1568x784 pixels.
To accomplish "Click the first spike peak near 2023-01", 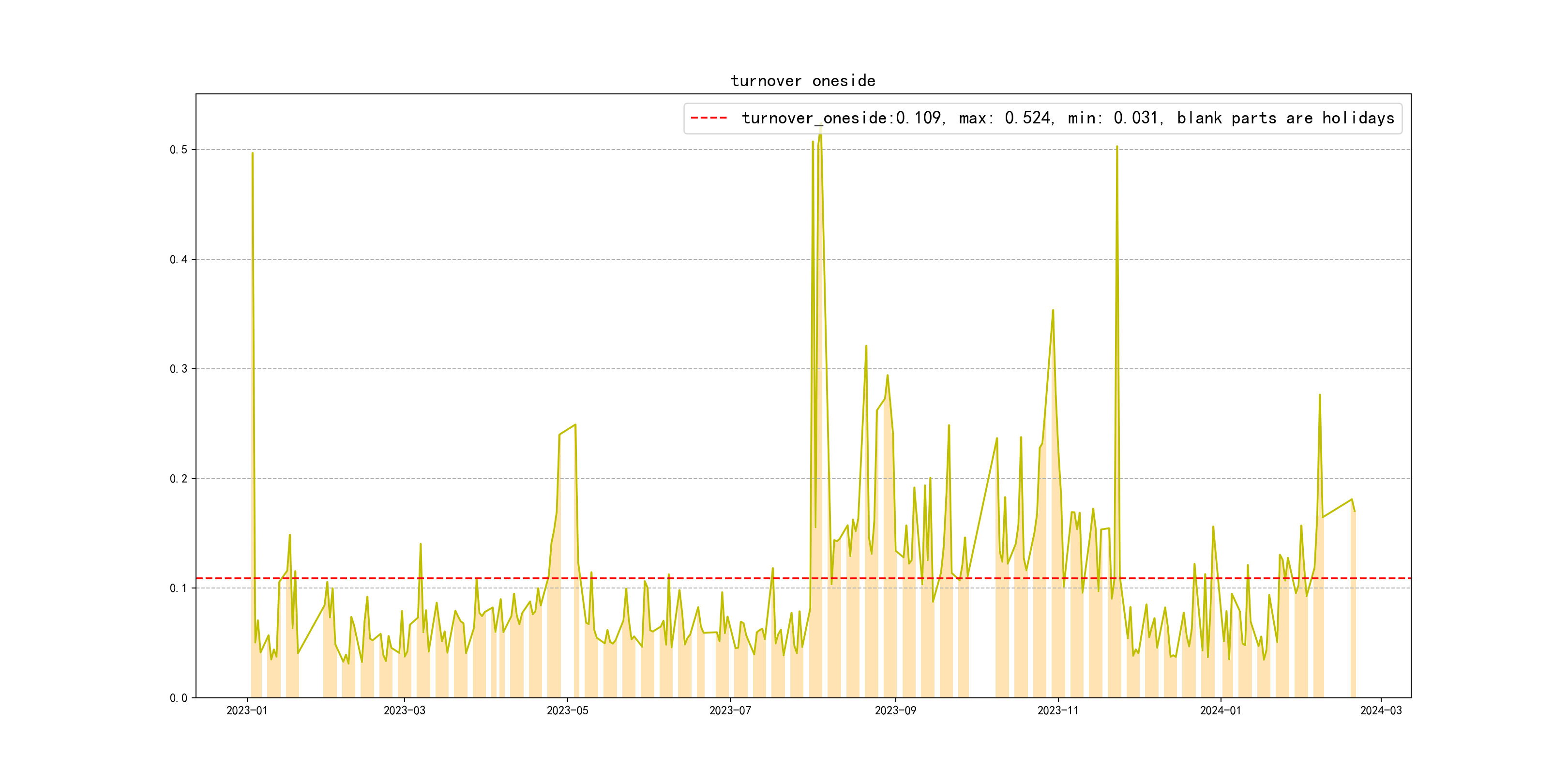I will click(253, 153).
